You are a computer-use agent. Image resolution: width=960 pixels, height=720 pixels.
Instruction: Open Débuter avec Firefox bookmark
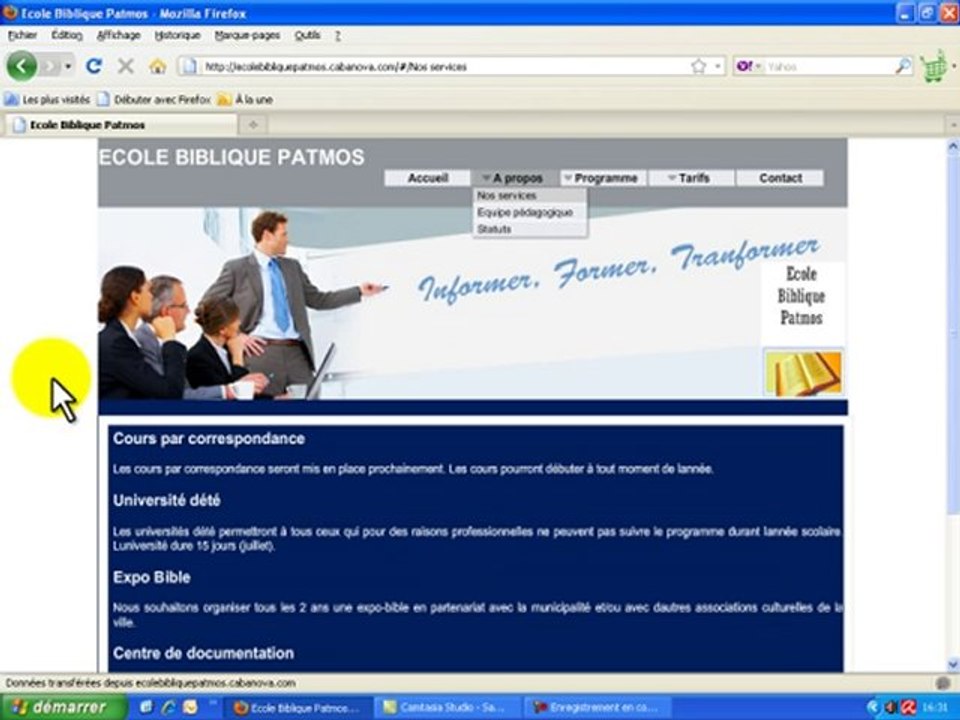click(x=154, y=99)
